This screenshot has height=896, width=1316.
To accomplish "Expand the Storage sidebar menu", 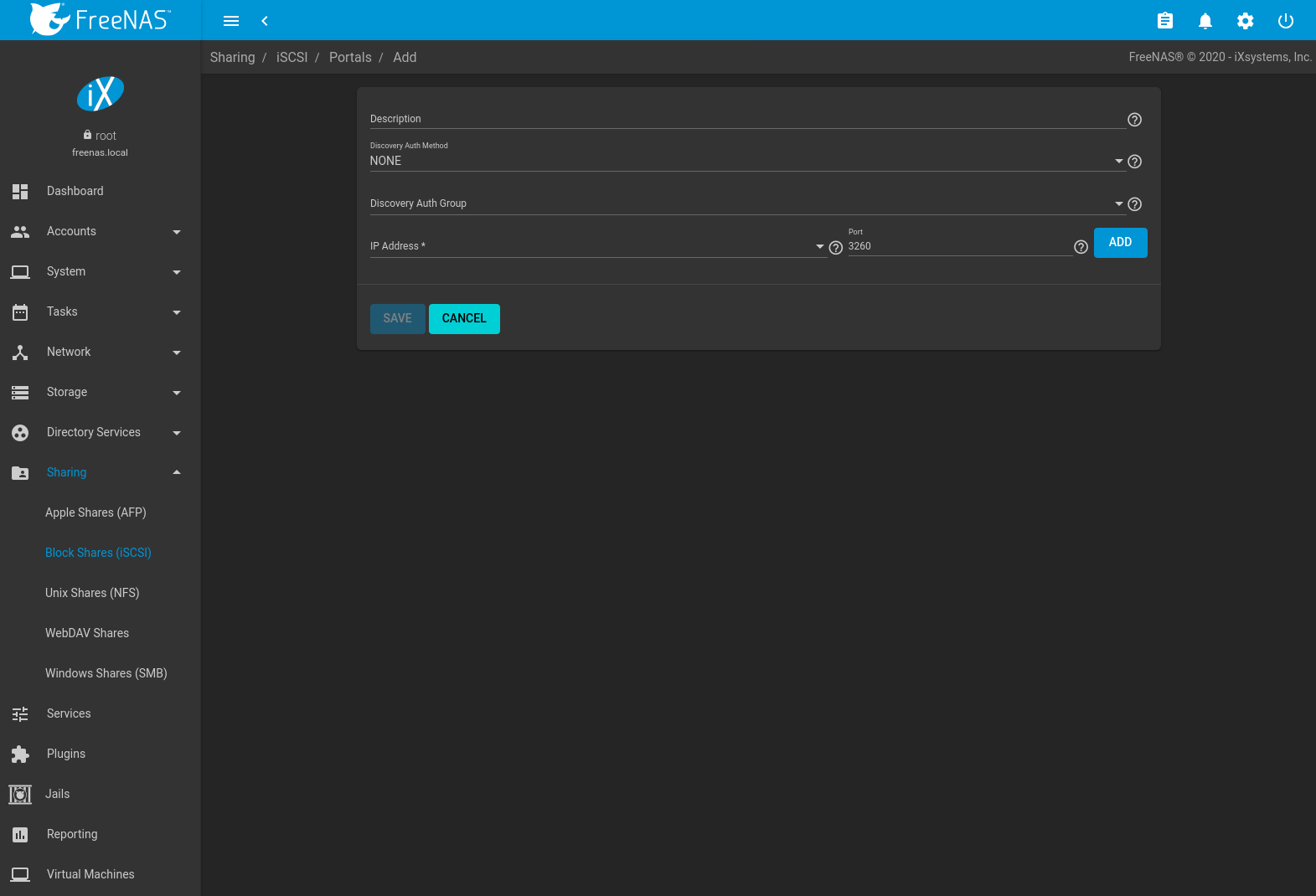I will (100, 392).
